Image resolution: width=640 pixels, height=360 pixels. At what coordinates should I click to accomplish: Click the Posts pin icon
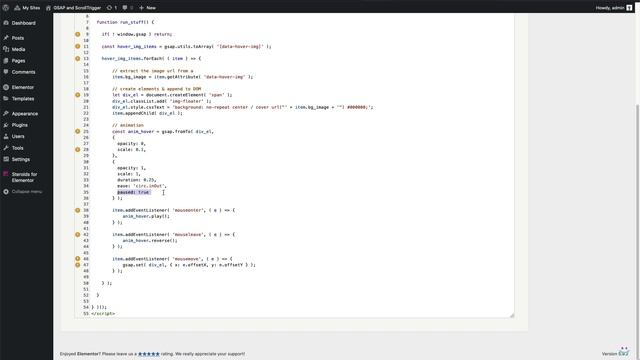point(6,38)
